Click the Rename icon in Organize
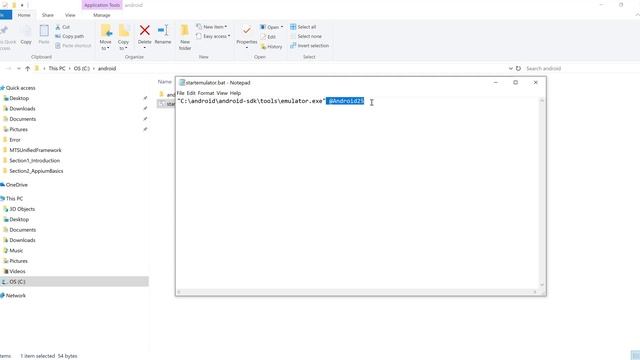Viewport: 640px width, 360px height. (163, 30)
